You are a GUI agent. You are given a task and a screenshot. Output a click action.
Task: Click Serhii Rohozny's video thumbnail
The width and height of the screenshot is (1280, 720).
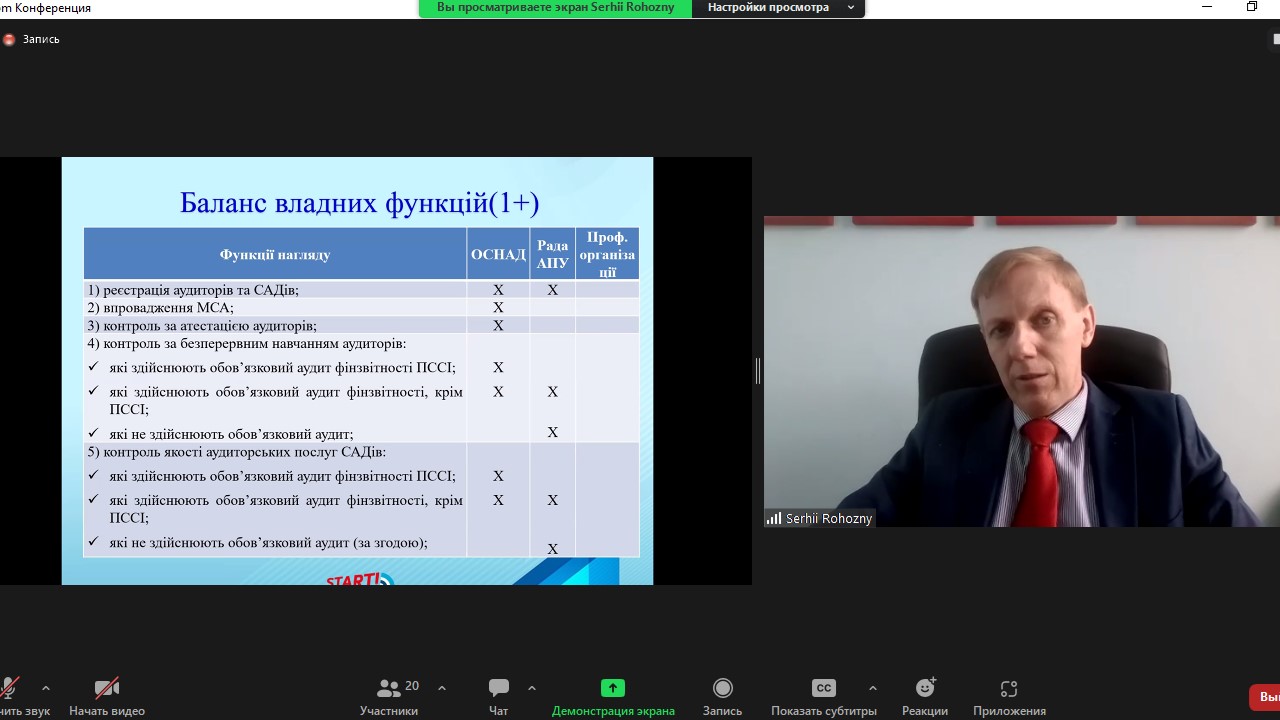1020,370
